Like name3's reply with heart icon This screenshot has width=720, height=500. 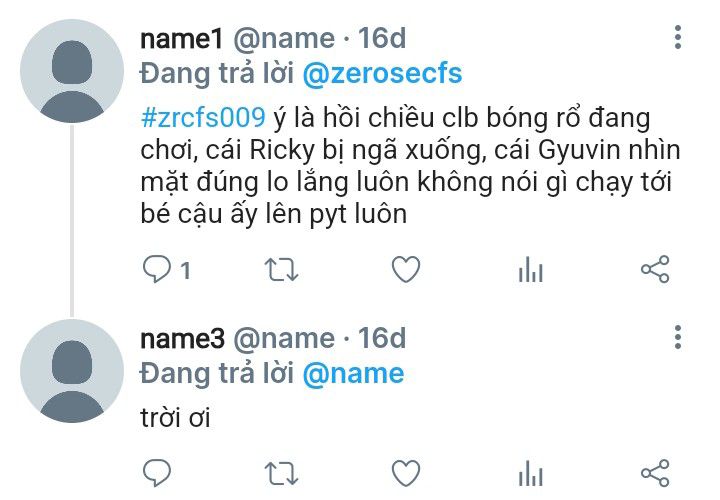406,473
